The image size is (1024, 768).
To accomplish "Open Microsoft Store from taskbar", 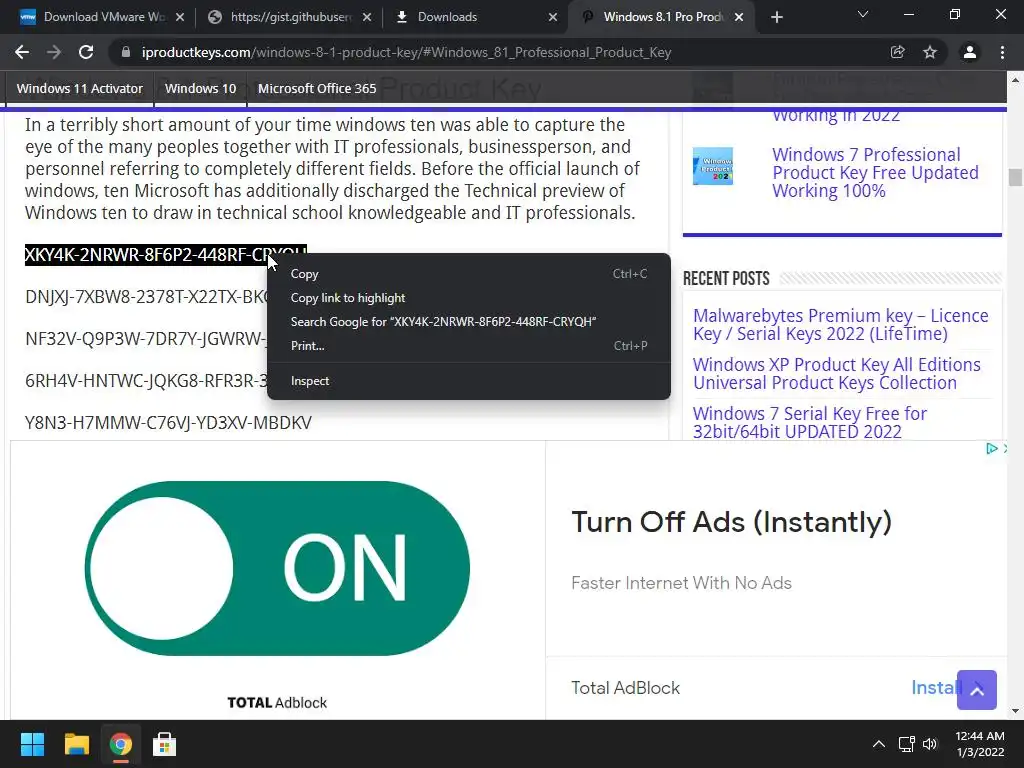I will pyautogui.click(x=164, y=744).
